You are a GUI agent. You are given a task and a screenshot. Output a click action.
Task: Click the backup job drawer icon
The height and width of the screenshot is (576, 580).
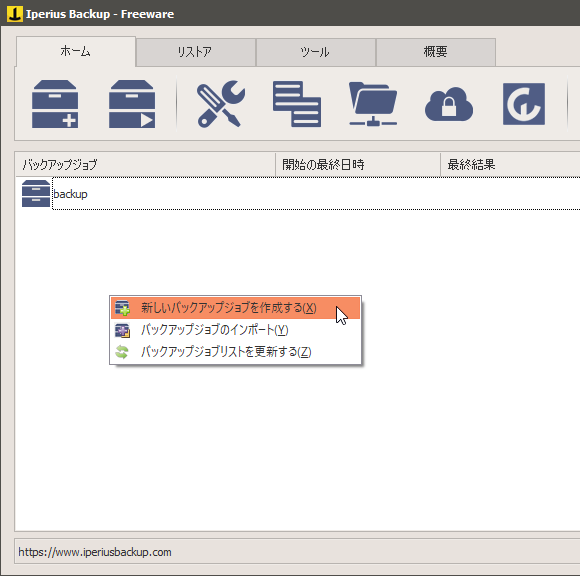click(36, 193)
